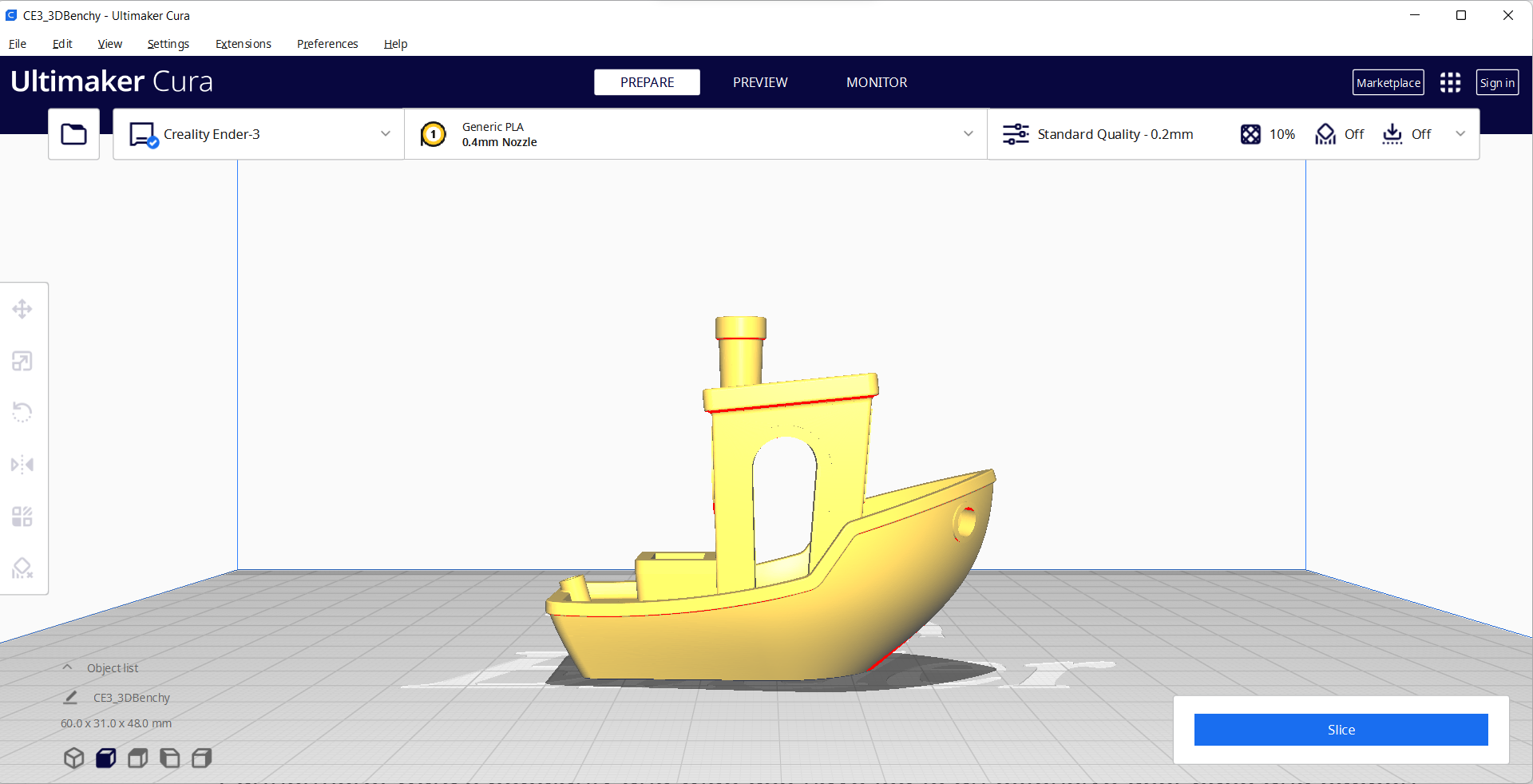Viewport: 1533px width, 784px height.
Task: Switch to the top view camera
Action: point(137,758)
